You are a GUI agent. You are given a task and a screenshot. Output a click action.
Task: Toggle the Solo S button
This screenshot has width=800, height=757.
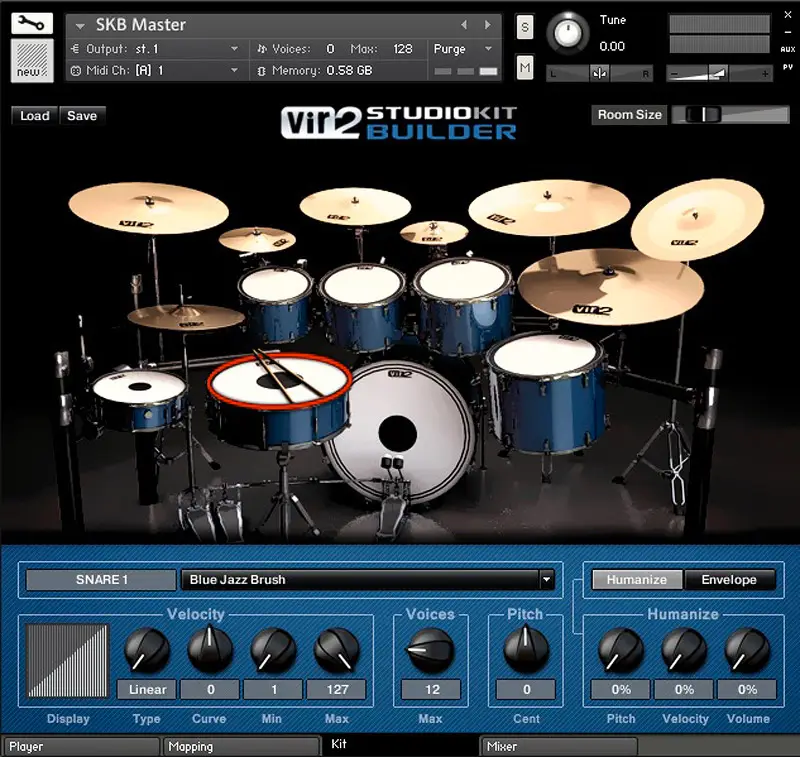click(x=525, y=27)
